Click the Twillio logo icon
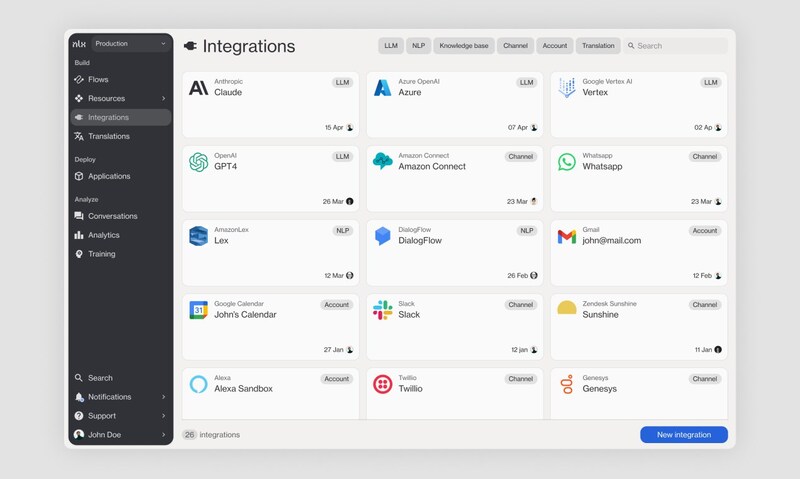 382,384
